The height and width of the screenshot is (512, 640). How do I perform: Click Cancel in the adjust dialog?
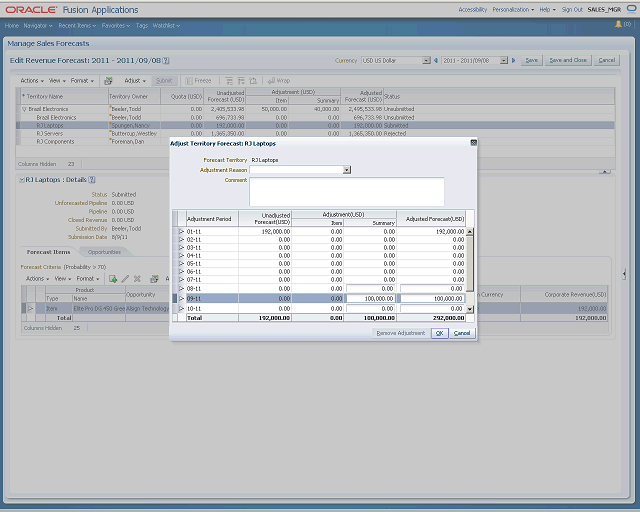click(x=462, y=333)
